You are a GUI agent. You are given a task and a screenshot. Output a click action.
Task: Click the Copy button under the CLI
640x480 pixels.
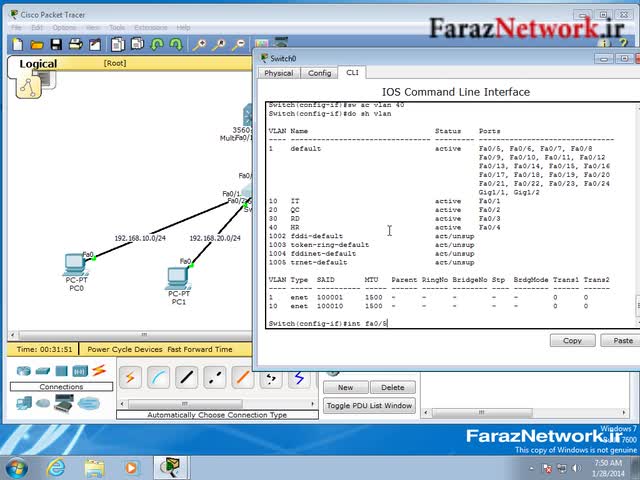(572, 340)
